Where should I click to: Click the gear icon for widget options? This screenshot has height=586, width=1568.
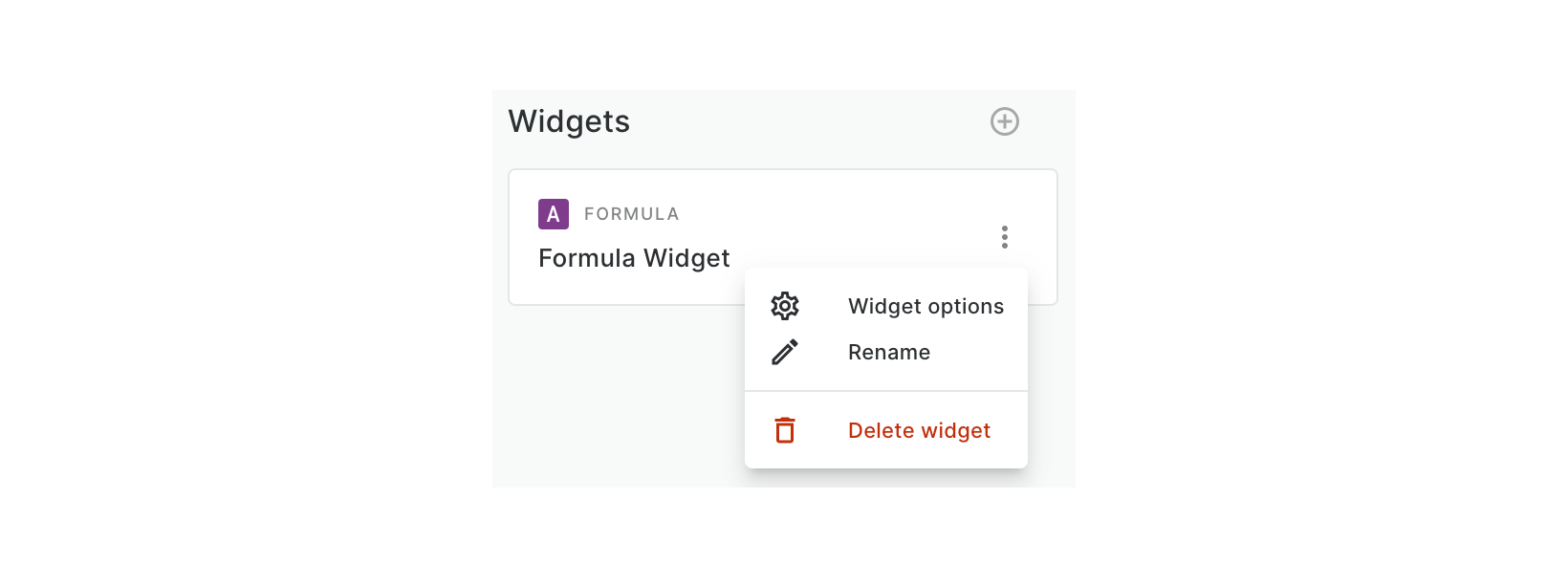(785, 306)
